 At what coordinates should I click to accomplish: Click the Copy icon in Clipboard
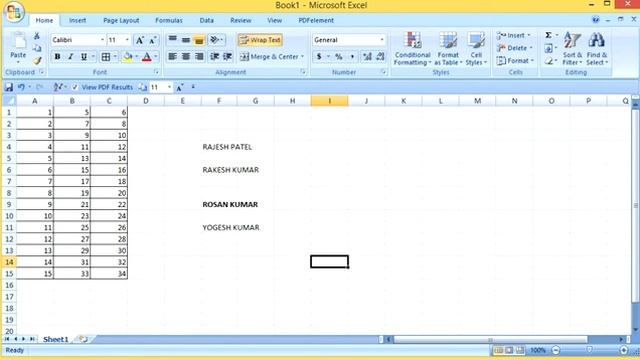point(37,48)
